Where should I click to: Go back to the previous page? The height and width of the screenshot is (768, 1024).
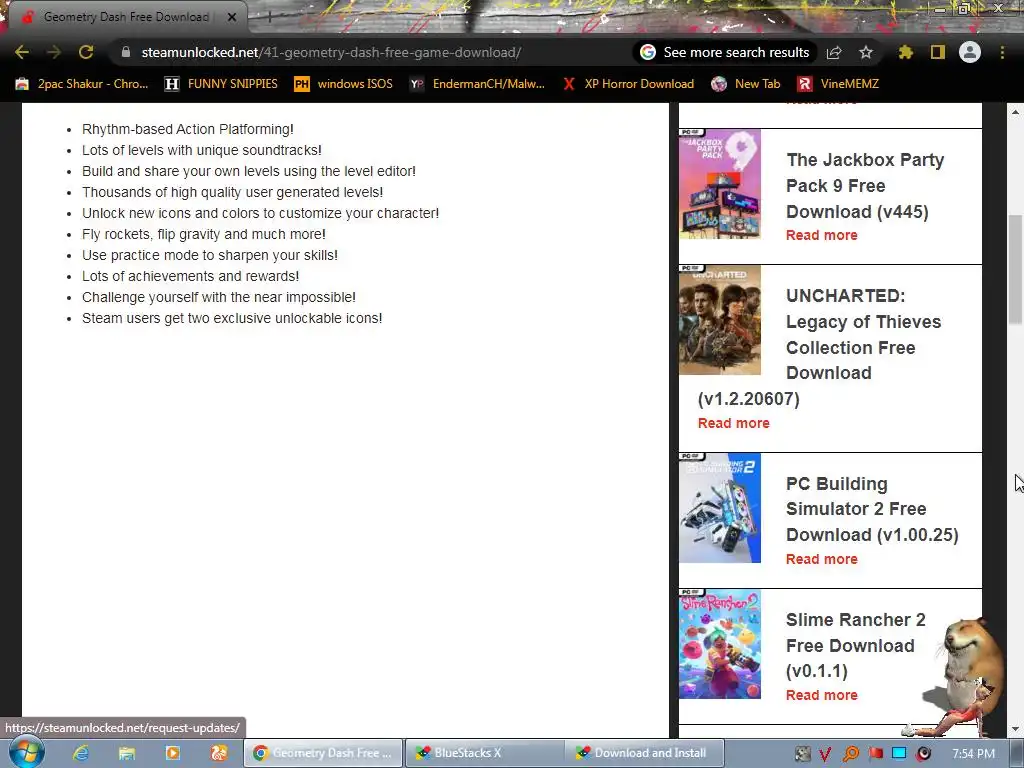click(22, 52)
